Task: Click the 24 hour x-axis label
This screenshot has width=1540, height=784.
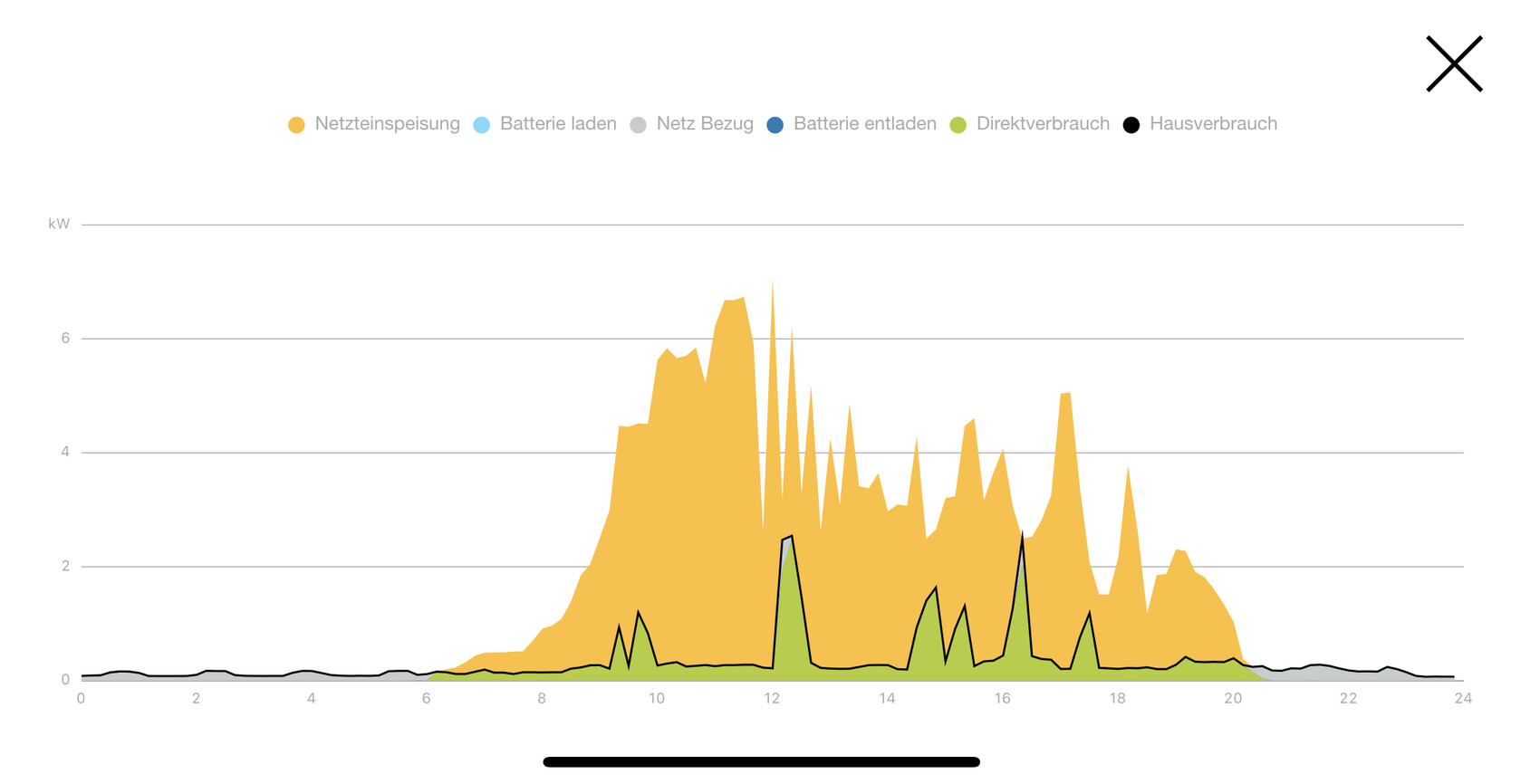Action: coord(1462,699)
